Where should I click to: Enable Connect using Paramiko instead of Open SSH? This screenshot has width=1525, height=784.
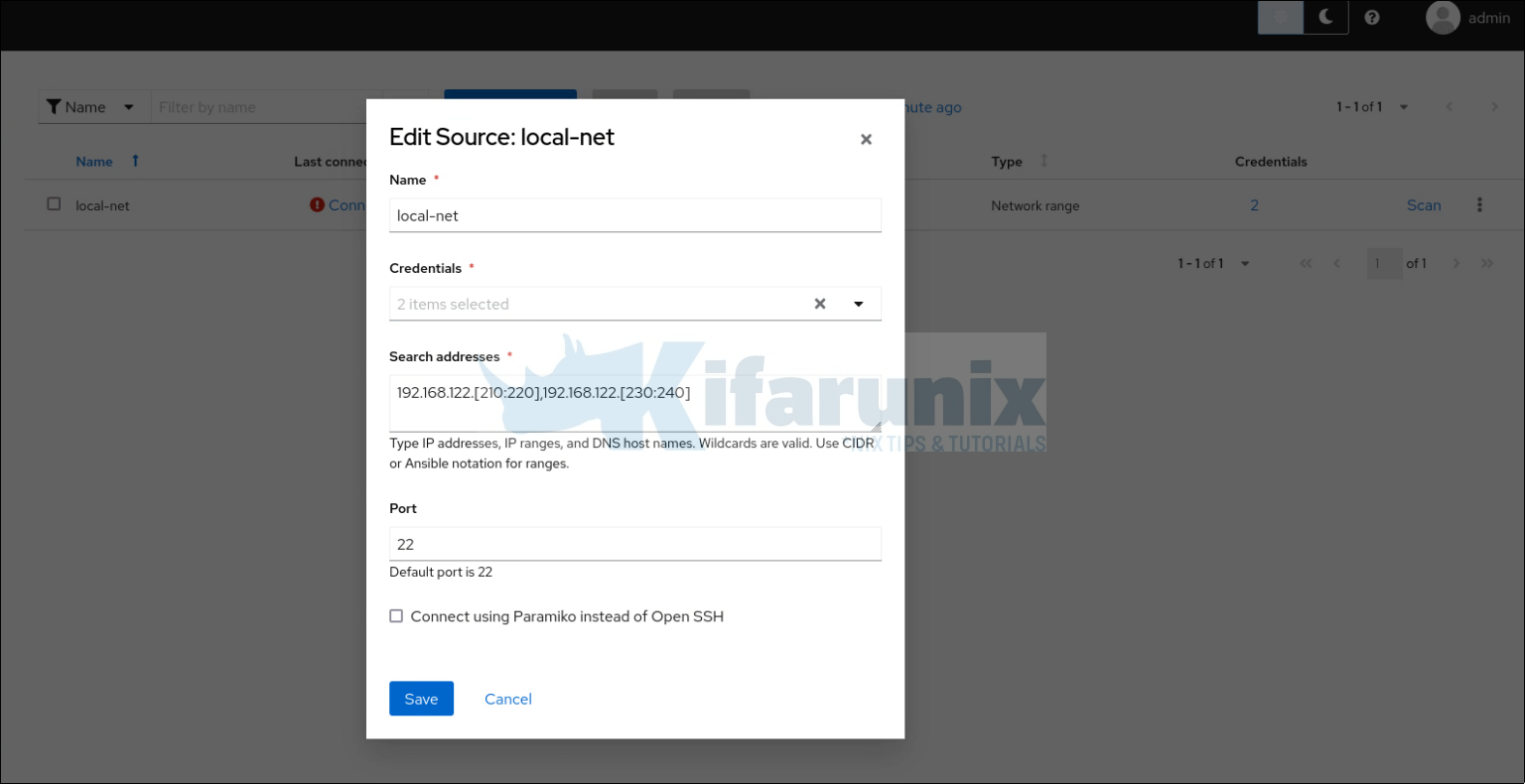pyautogui.click(x=396, y=615)
